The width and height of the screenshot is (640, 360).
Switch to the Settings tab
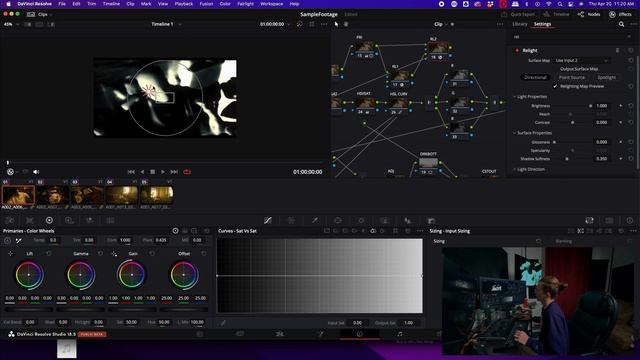(x=542, y=24)
